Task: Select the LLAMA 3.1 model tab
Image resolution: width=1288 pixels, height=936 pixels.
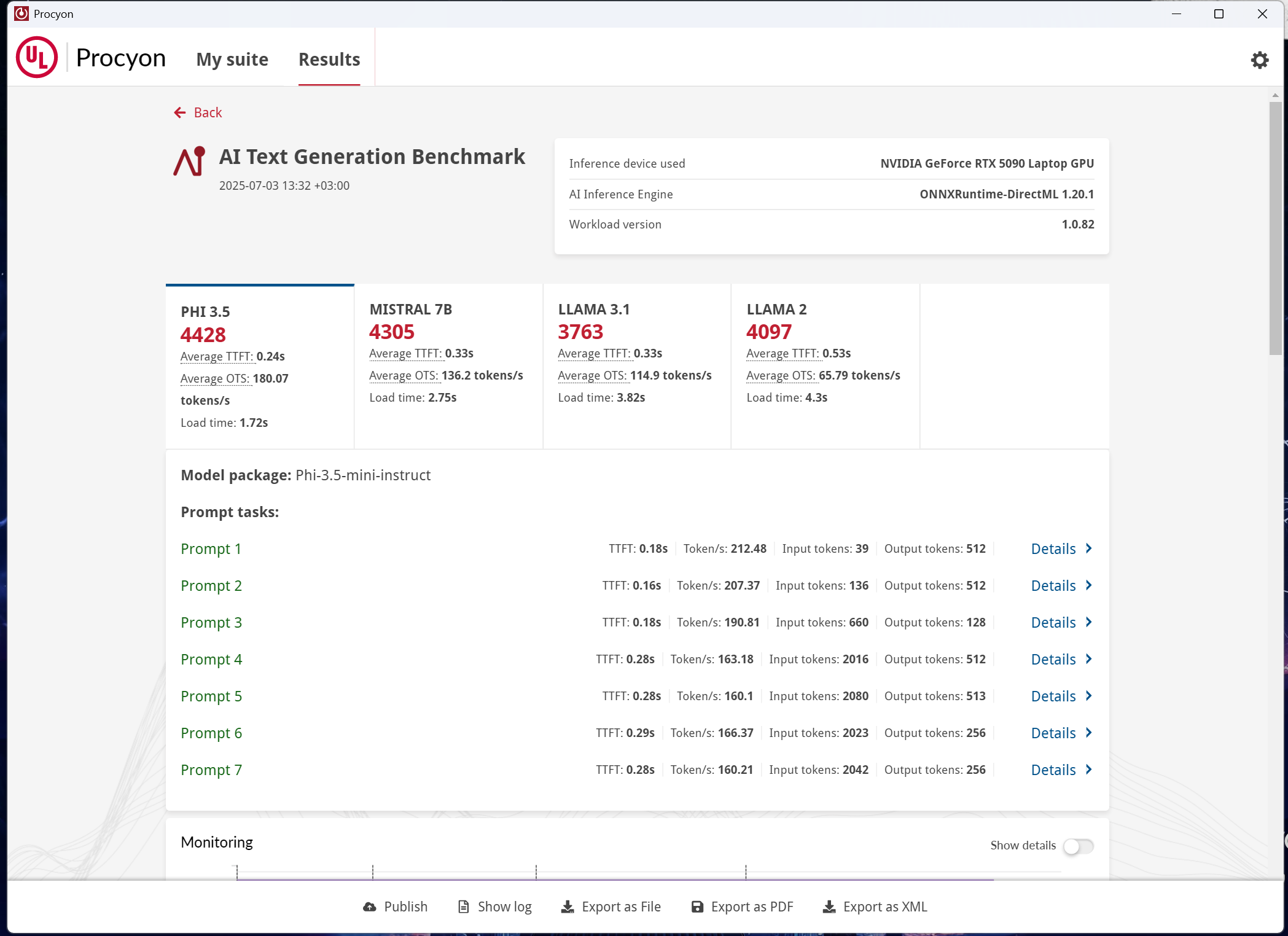Action: (x=637, y=367)
